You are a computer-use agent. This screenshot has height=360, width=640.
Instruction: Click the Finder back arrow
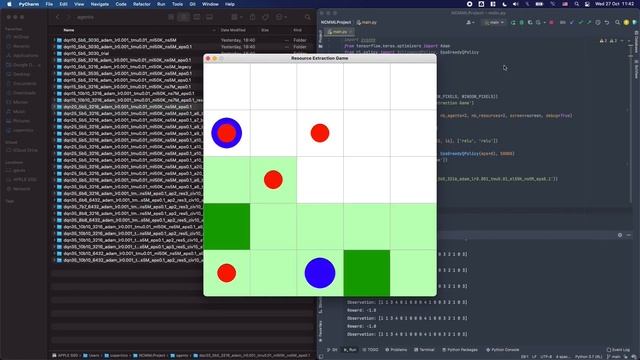coord(58,17)
